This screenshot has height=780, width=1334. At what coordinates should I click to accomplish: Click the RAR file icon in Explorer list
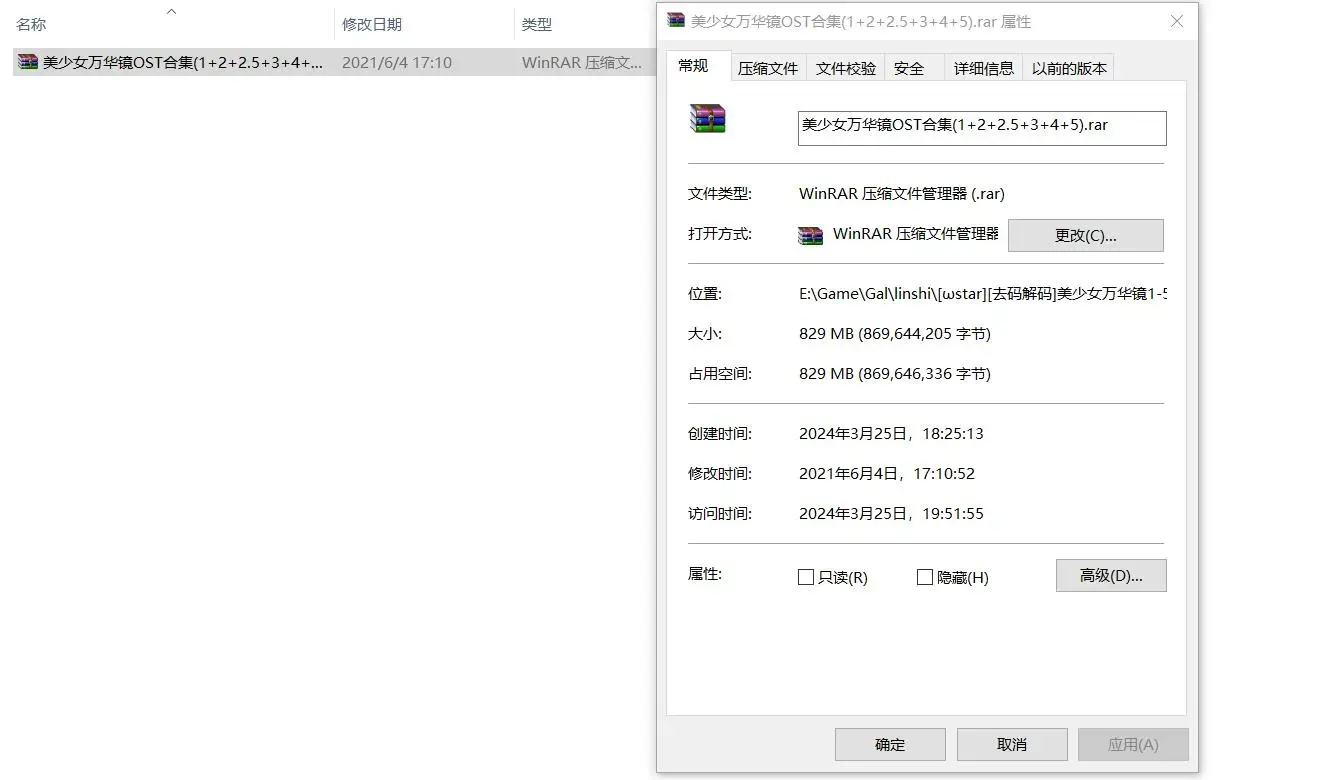pyautogui.click(x=28, y=62)
